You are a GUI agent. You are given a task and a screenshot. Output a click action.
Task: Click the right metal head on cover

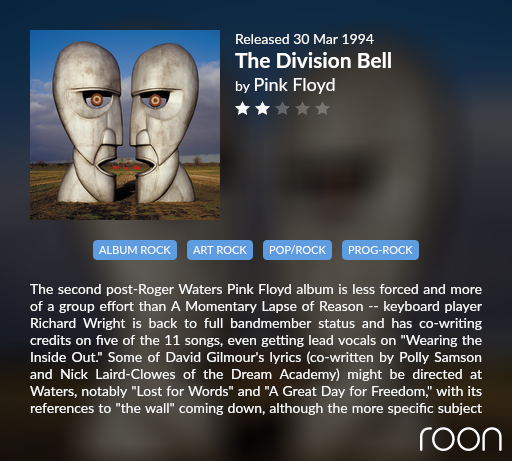163,122
